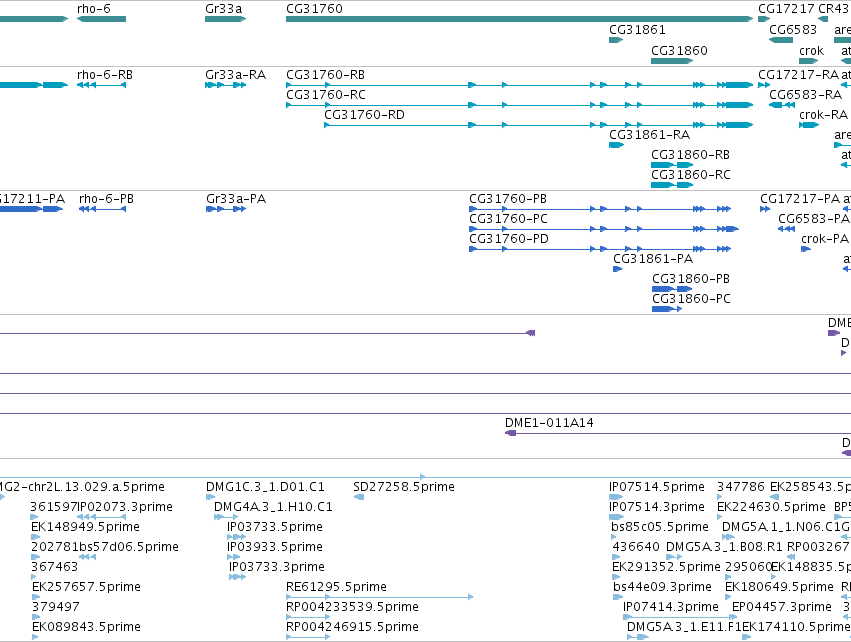The width and height of the screenshot is (851, 642).
Task: Select the bs85c05.5prime EST label
Action: 660,527
